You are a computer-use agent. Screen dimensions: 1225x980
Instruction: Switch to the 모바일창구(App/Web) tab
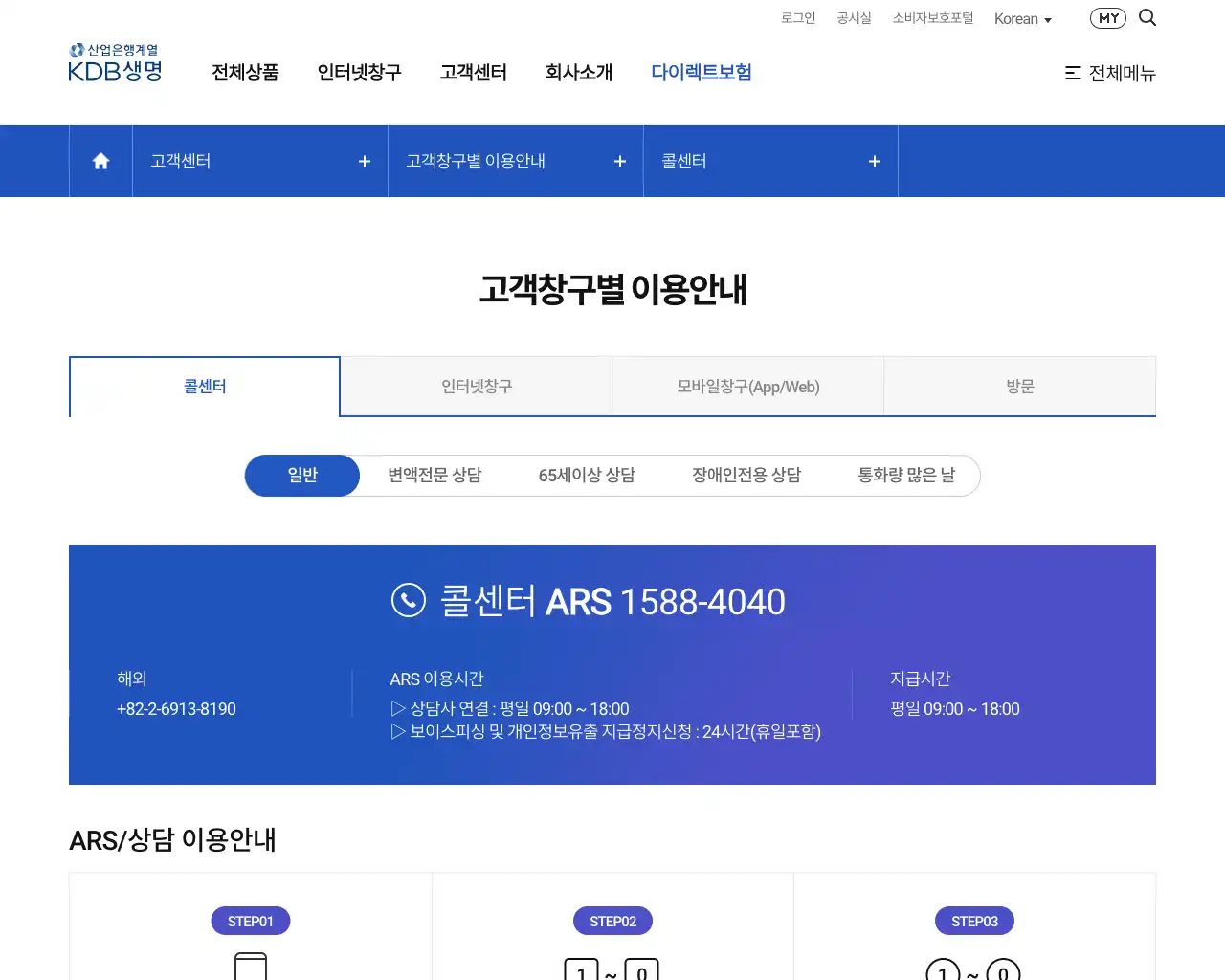[747, 386]
